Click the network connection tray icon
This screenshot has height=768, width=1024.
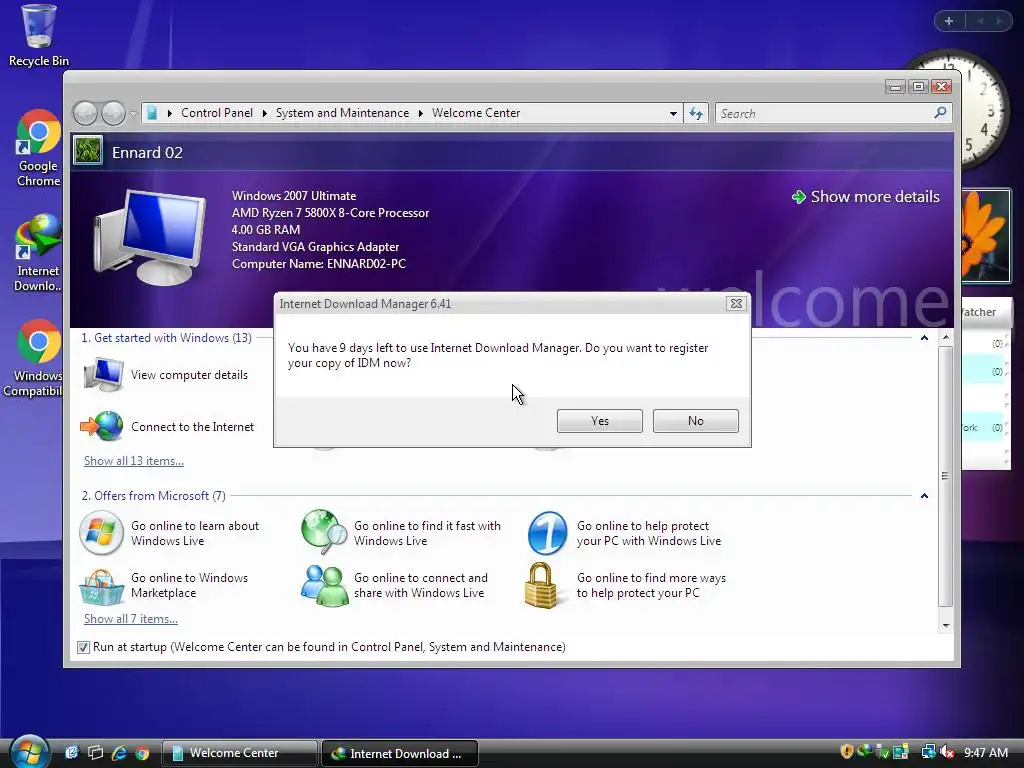click(928, 752)
